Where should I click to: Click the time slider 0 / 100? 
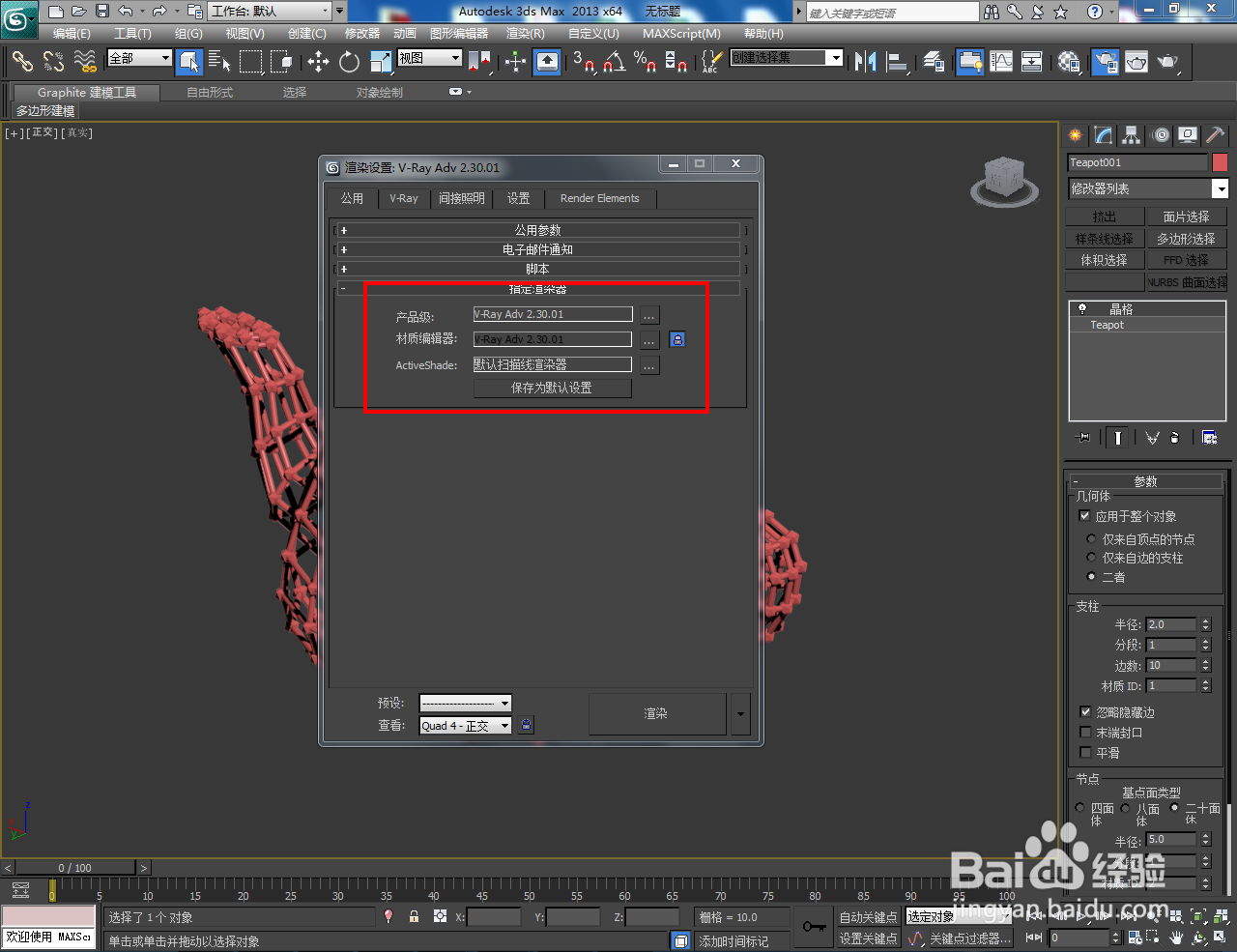coord(75,868)
